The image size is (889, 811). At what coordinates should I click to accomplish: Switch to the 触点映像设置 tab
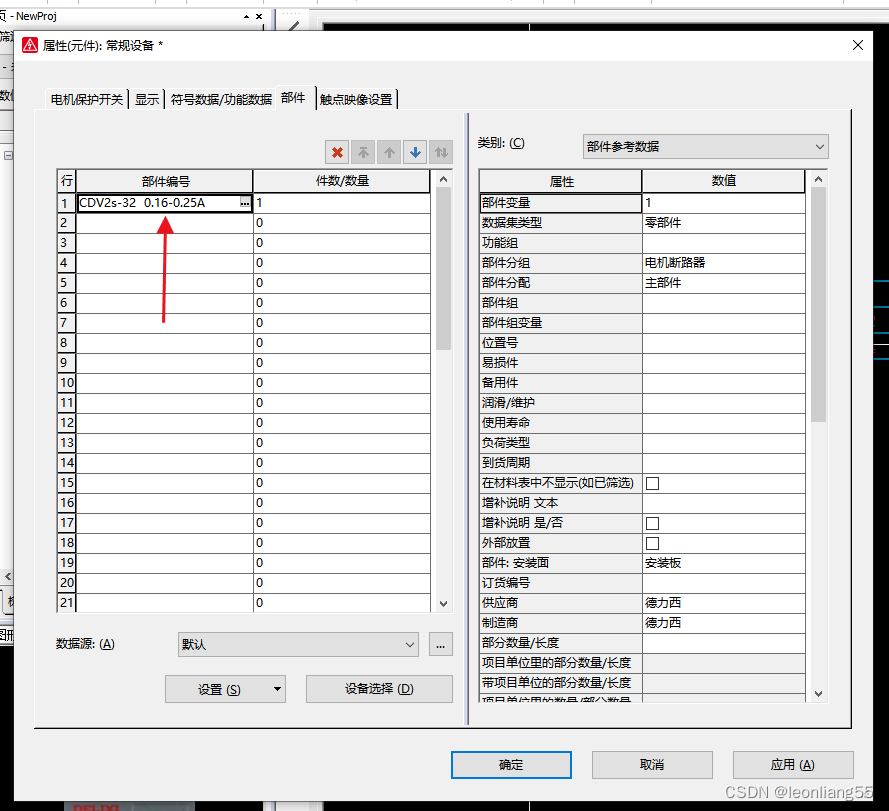[356, 99]
